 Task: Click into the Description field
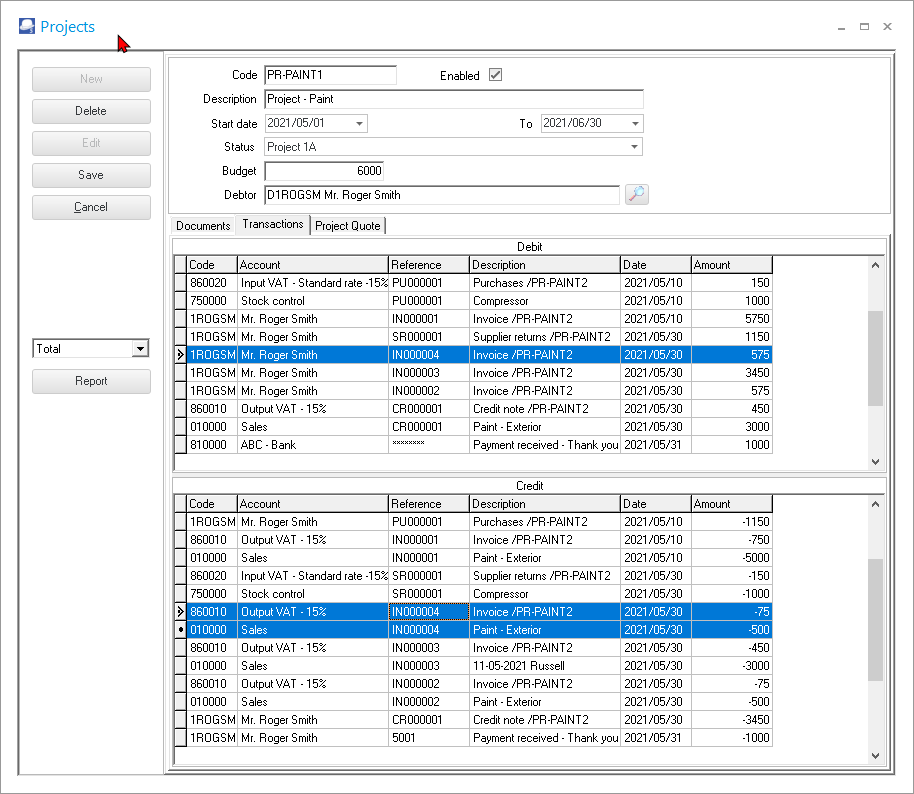click(453, 99)
